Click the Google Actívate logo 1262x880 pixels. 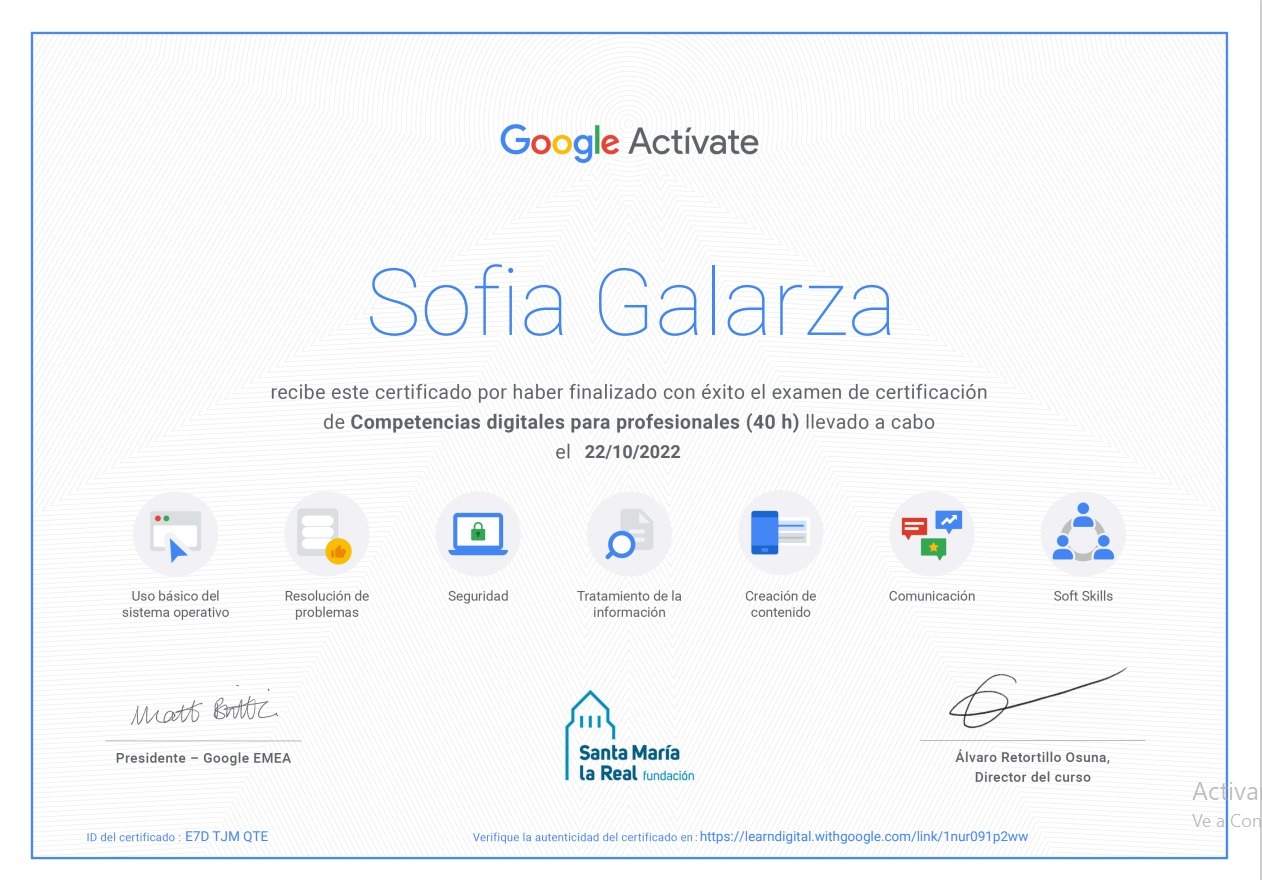(x=629, y=142)
